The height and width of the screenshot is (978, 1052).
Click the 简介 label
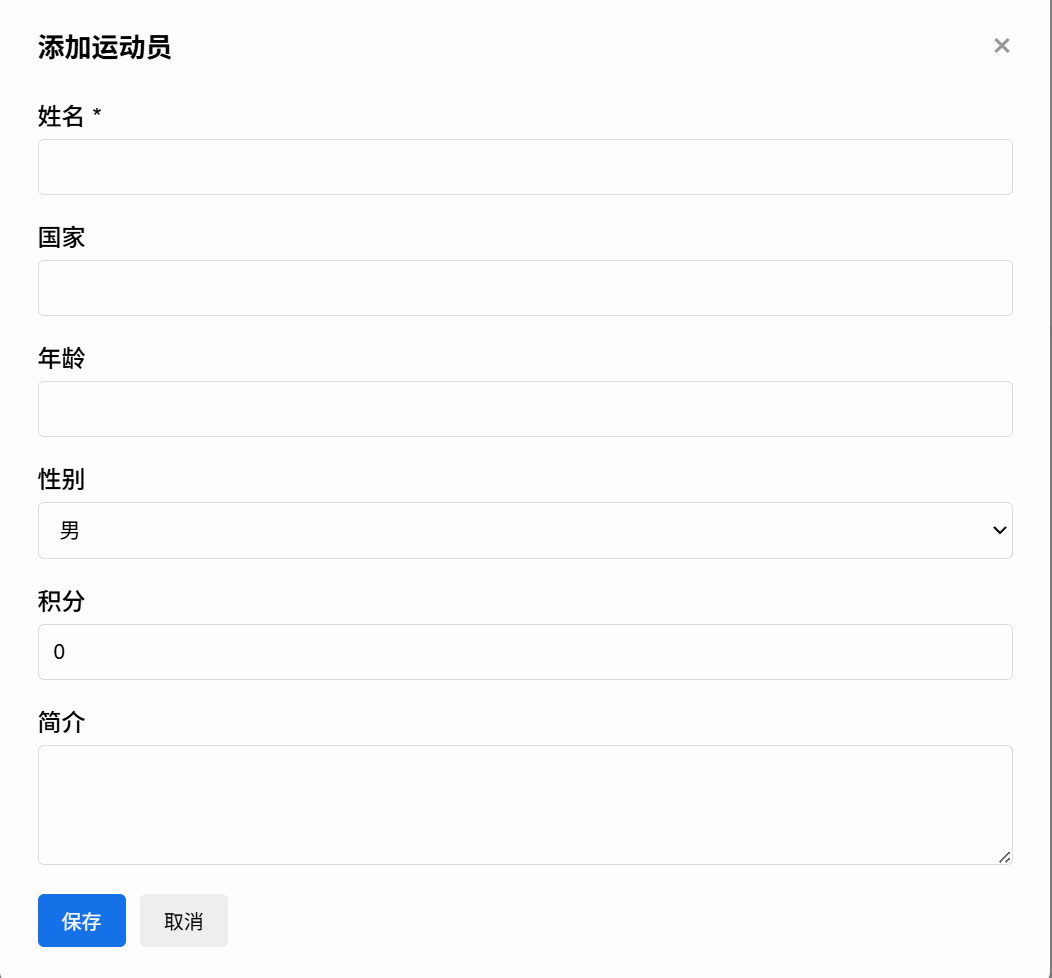pyautogui.click(x=61, y=722)
